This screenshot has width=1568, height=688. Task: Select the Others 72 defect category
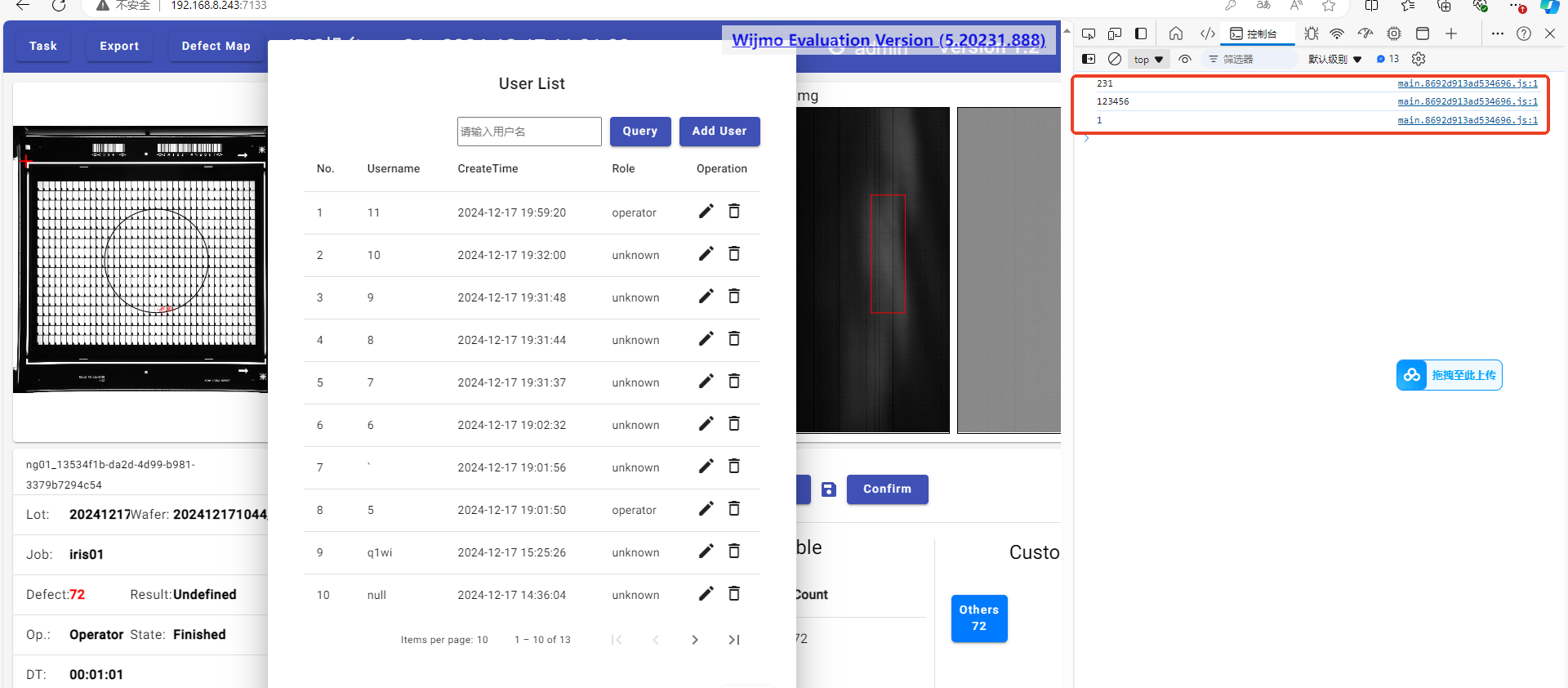pyautogui.click(x=979, y=619)
